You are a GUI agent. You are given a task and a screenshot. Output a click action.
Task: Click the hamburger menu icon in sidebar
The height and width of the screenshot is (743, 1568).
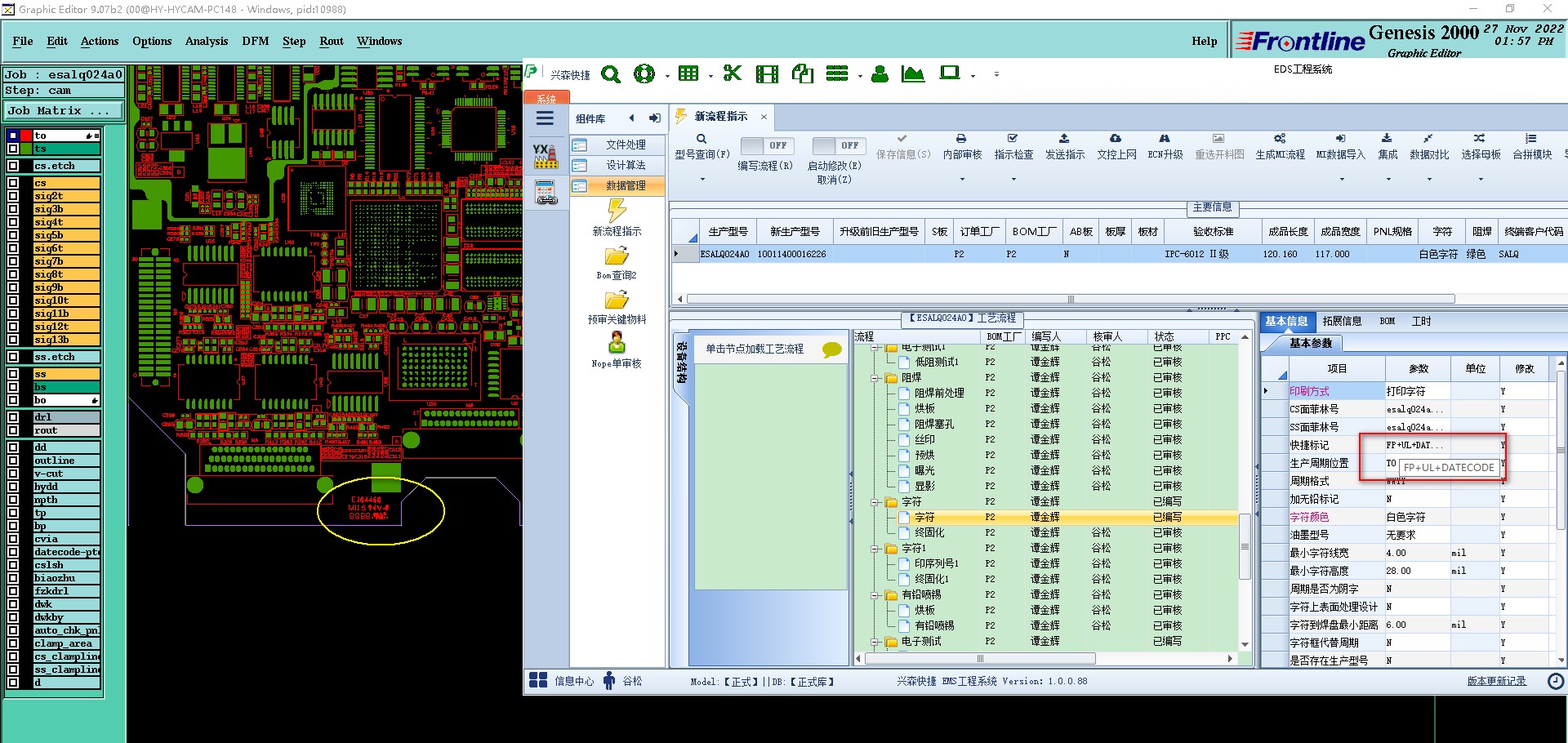(x=545, y=118)
